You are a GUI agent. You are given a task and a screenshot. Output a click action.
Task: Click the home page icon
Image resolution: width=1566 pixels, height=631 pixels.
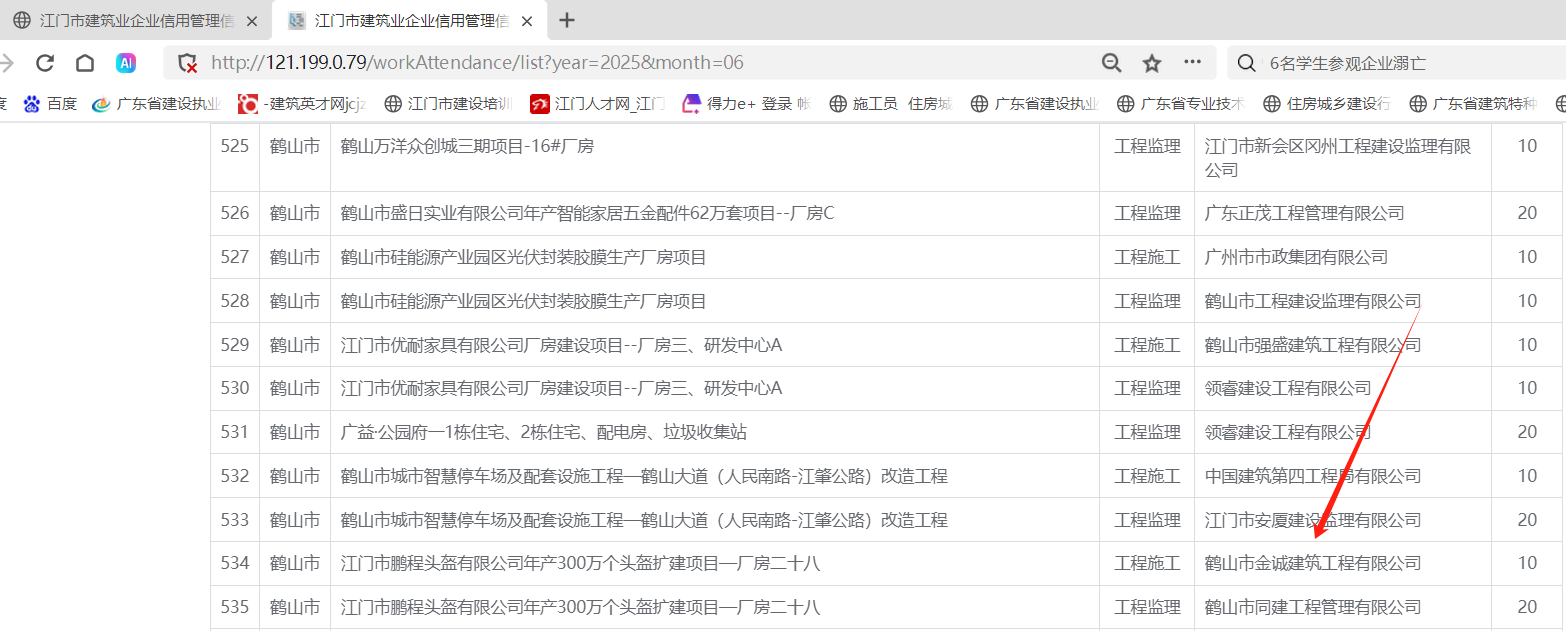85,63
